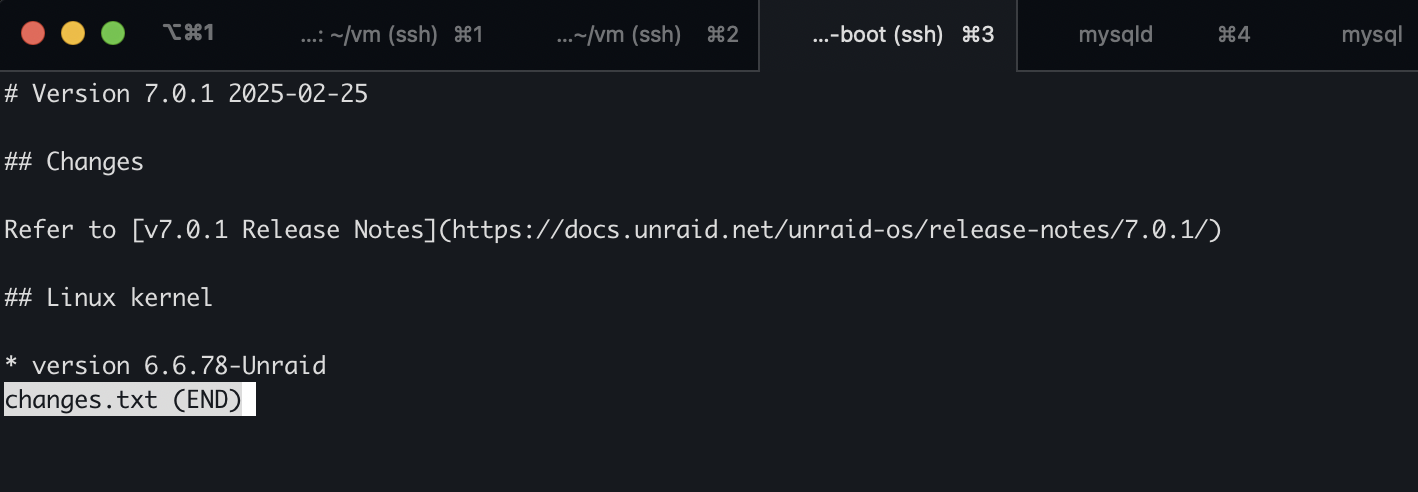Viewport: 1418px width, 492px height.
Task: Open the partially visible mysql tab
Action: coord(1371,35)
